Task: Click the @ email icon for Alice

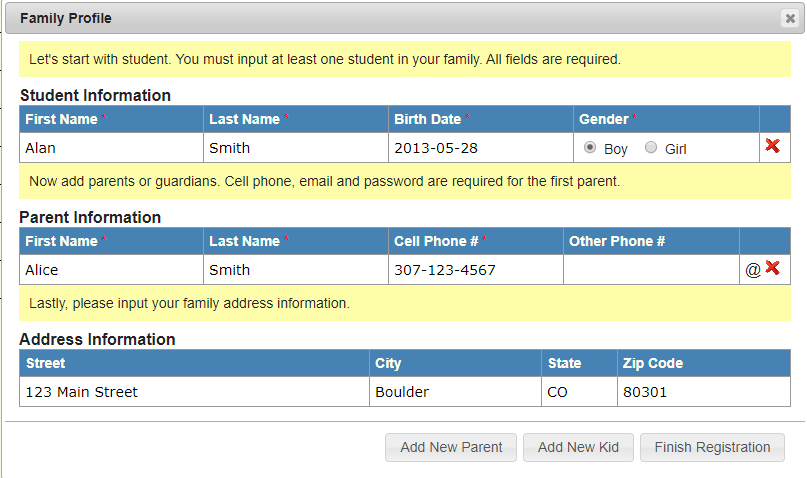Action: pyautogui.click(x=752, y=270)
